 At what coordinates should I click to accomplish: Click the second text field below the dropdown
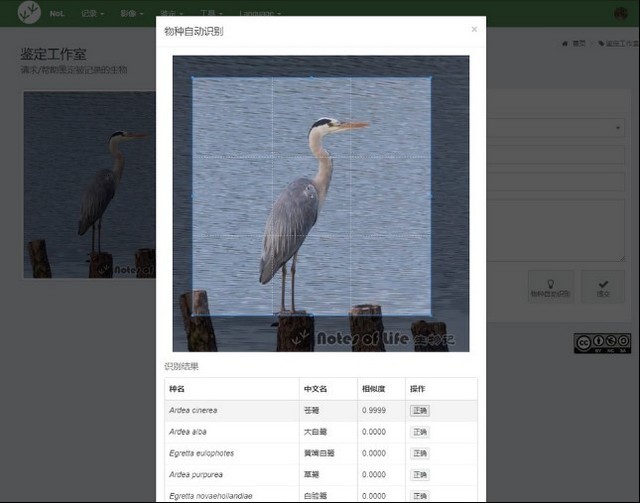tap(555, 182)
